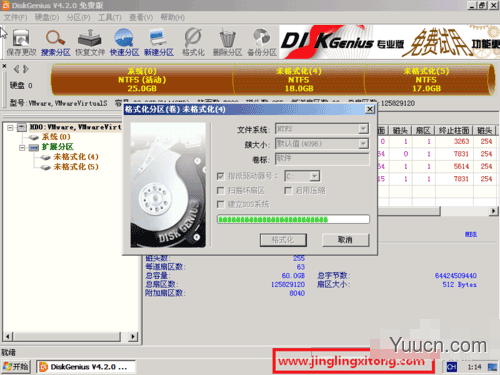Select the 未格式化(4) 18.0GB partition bar
The height and width of the screenshot is (375, 500).
(x=299, y=80)
